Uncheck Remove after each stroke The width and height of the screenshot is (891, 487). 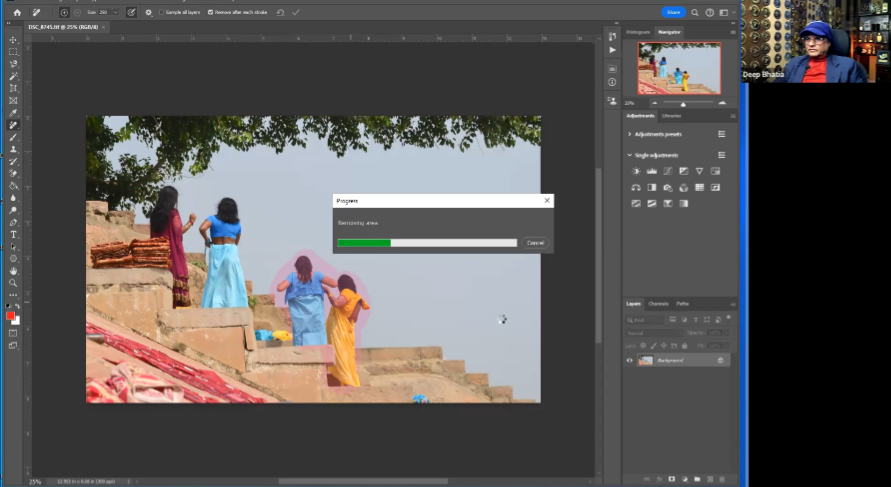click(x=210, y=12)
